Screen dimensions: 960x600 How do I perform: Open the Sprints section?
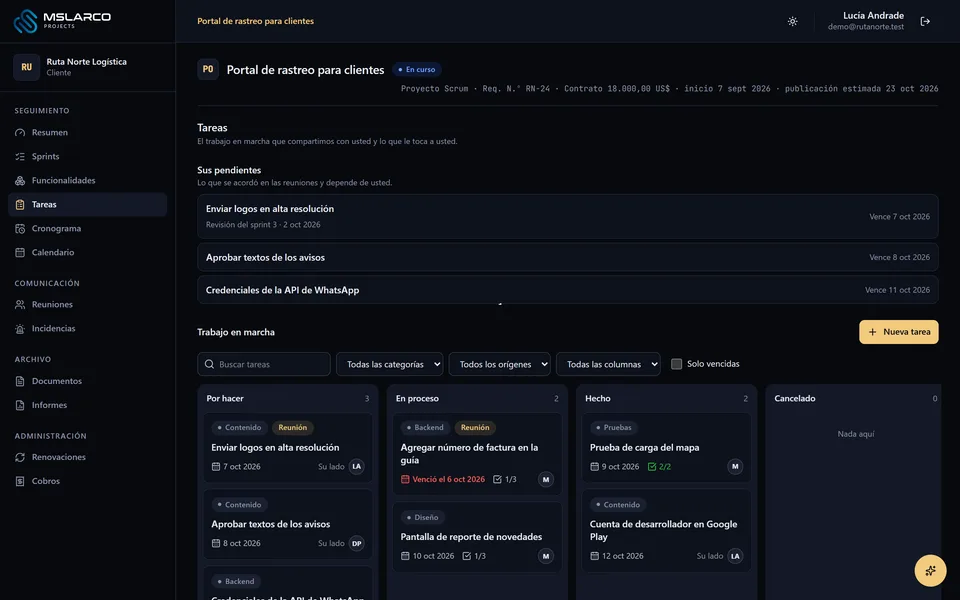click(x=88, y=156)
